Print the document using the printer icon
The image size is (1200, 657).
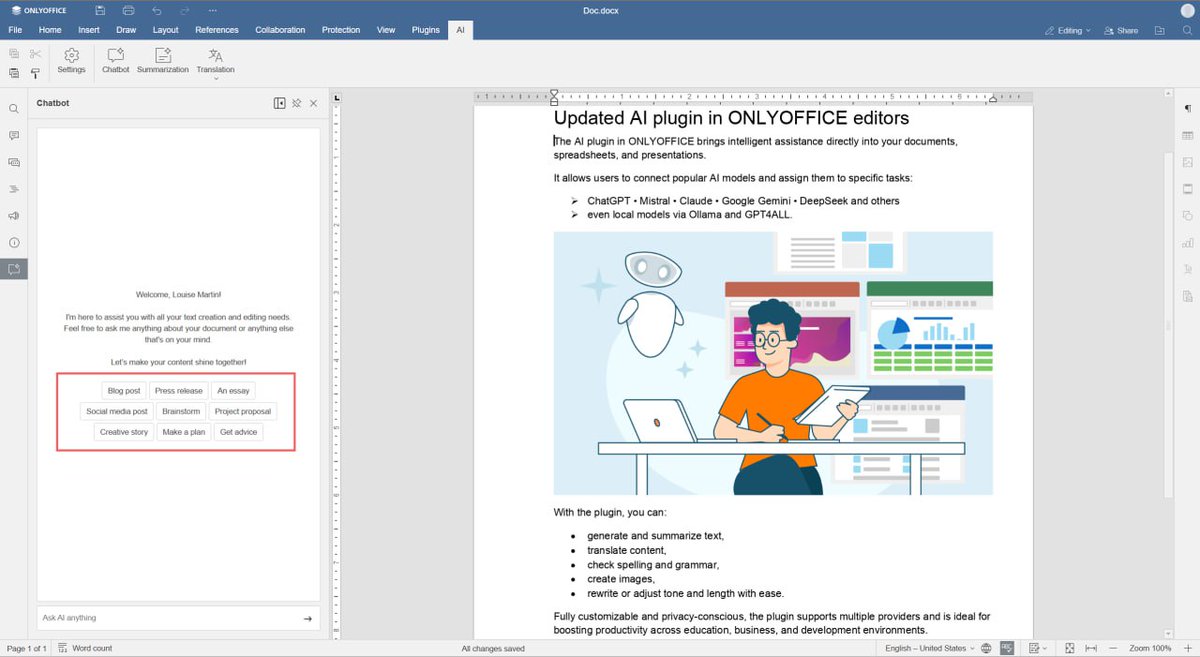[128, 10]
